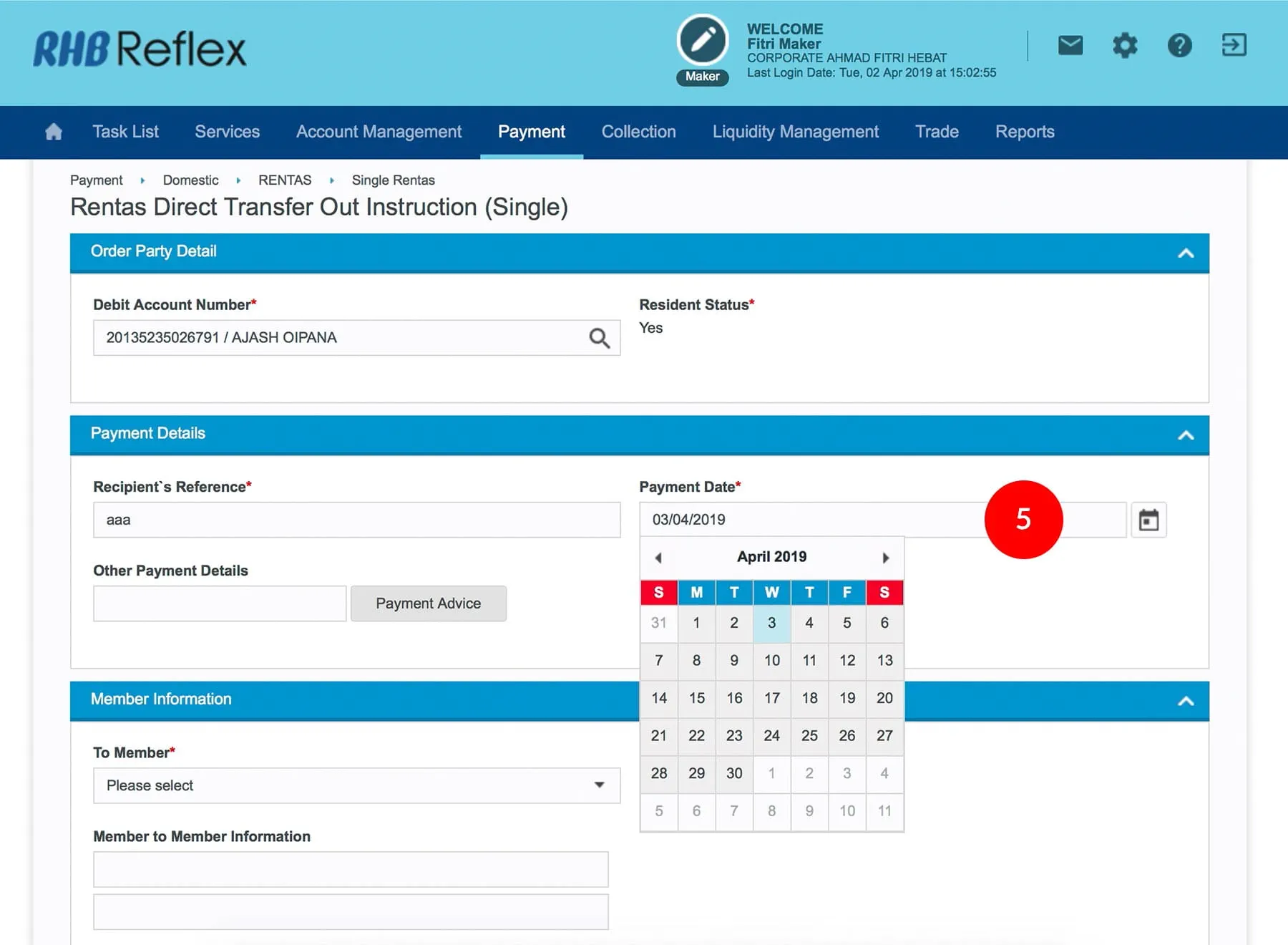Go to the home icon in navigation bar

tap(54, 132)
